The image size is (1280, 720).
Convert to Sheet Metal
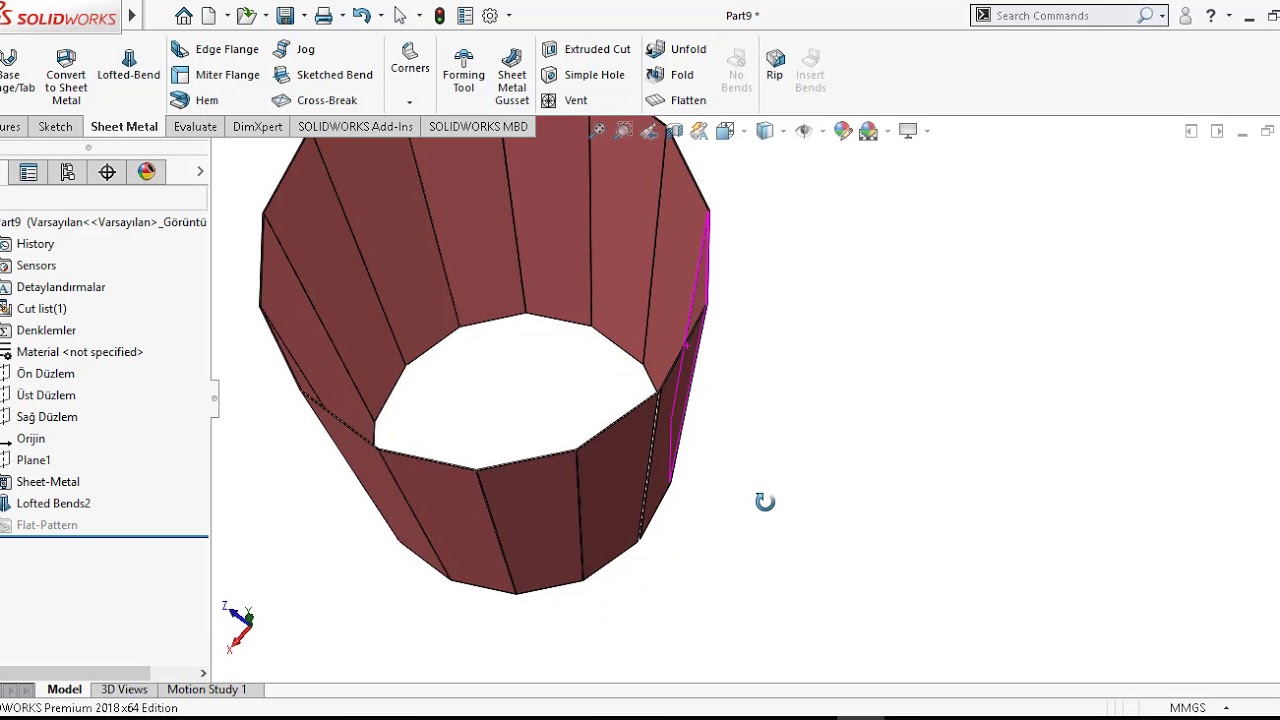click(x=66, y=77)
